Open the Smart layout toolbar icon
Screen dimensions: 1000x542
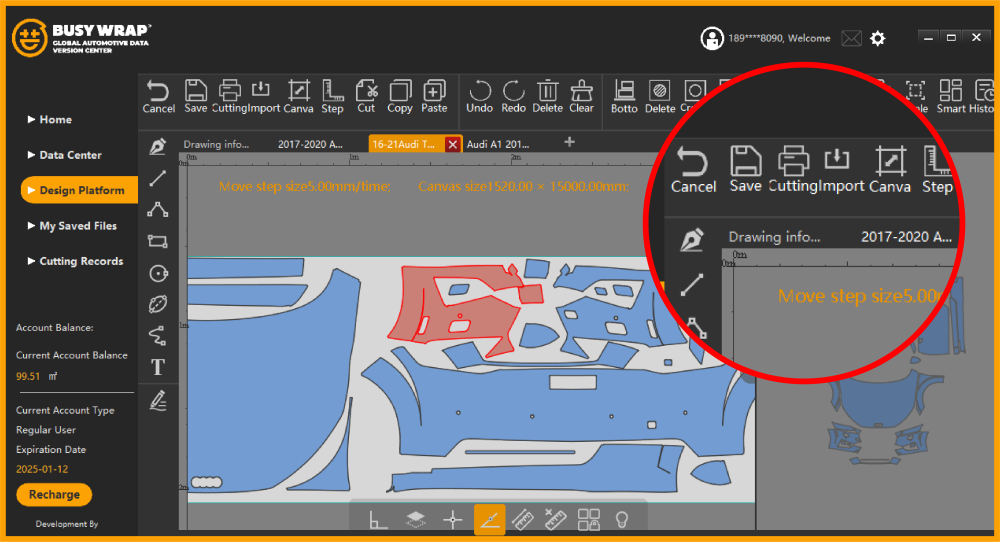(950, 91)
